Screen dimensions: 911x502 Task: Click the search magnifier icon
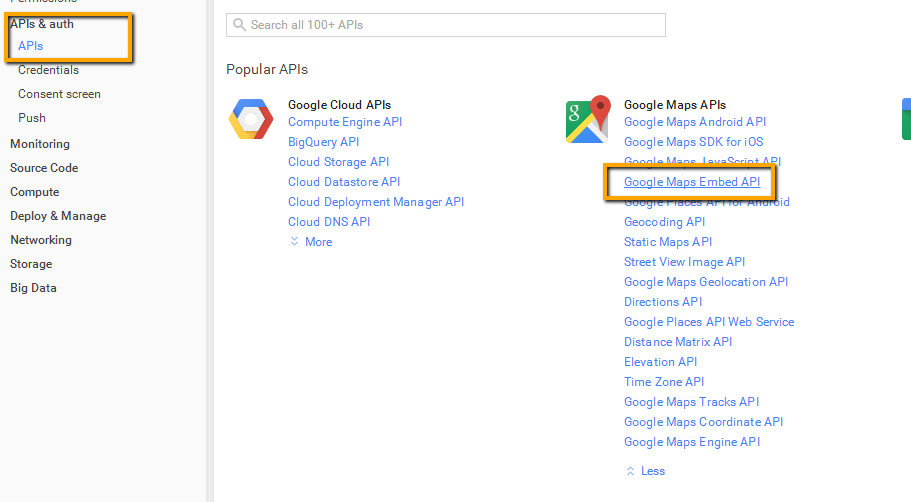[x=239, y=24]
